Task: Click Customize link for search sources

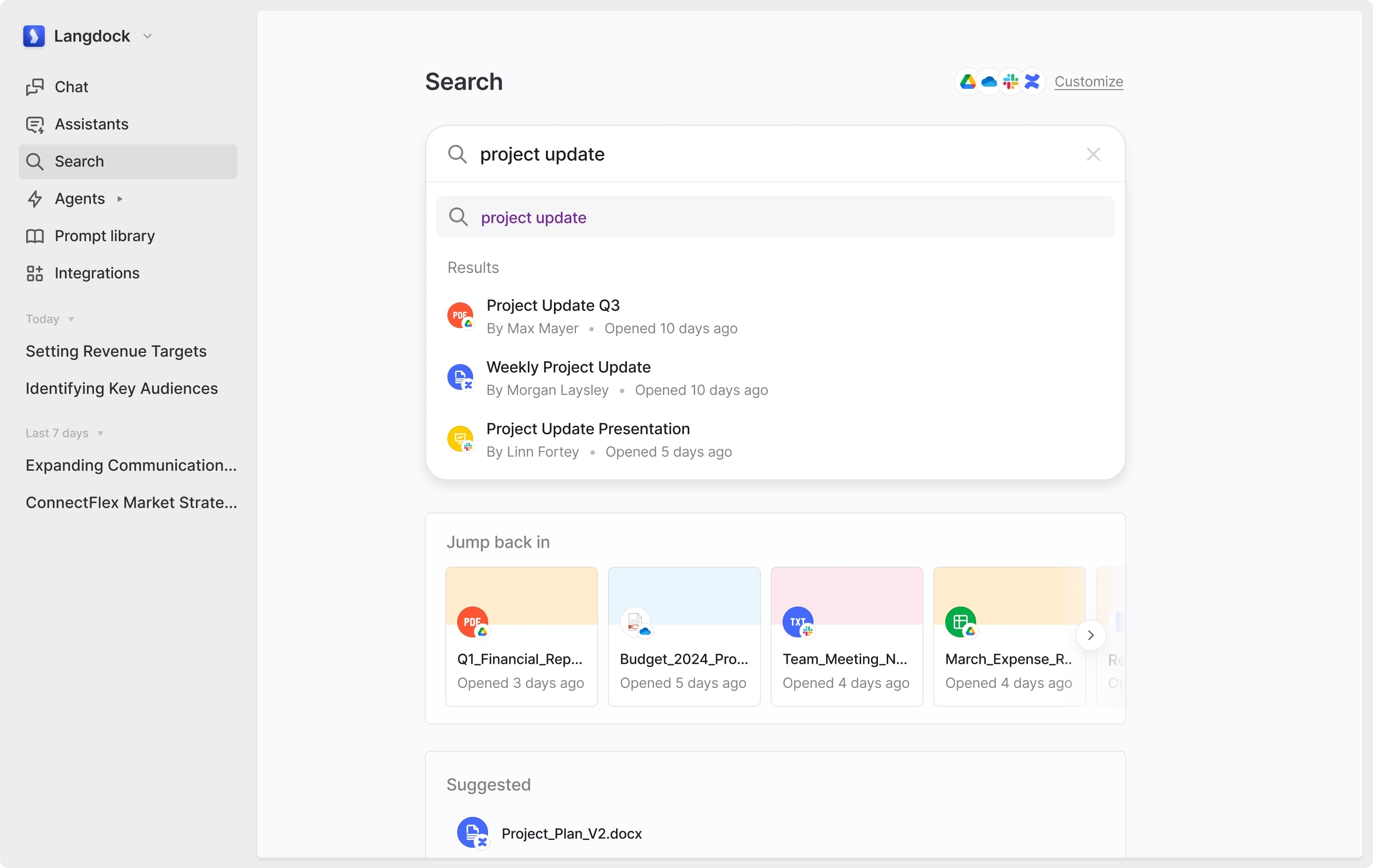Action: tap(1088, 82)
